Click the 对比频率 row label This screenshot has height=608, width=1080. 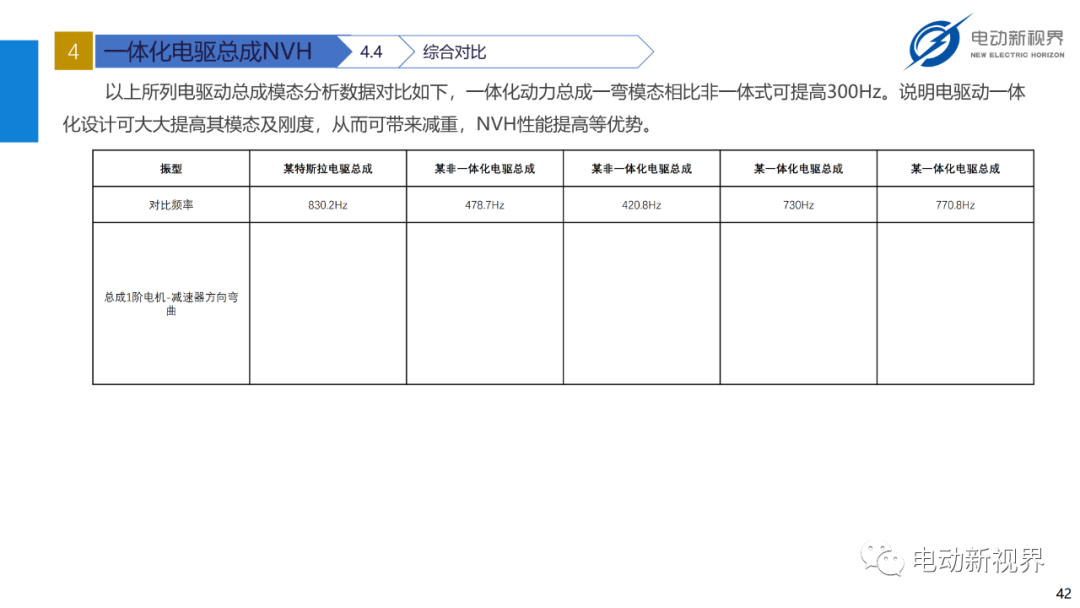pyautogui.click(x=171, y=205)
